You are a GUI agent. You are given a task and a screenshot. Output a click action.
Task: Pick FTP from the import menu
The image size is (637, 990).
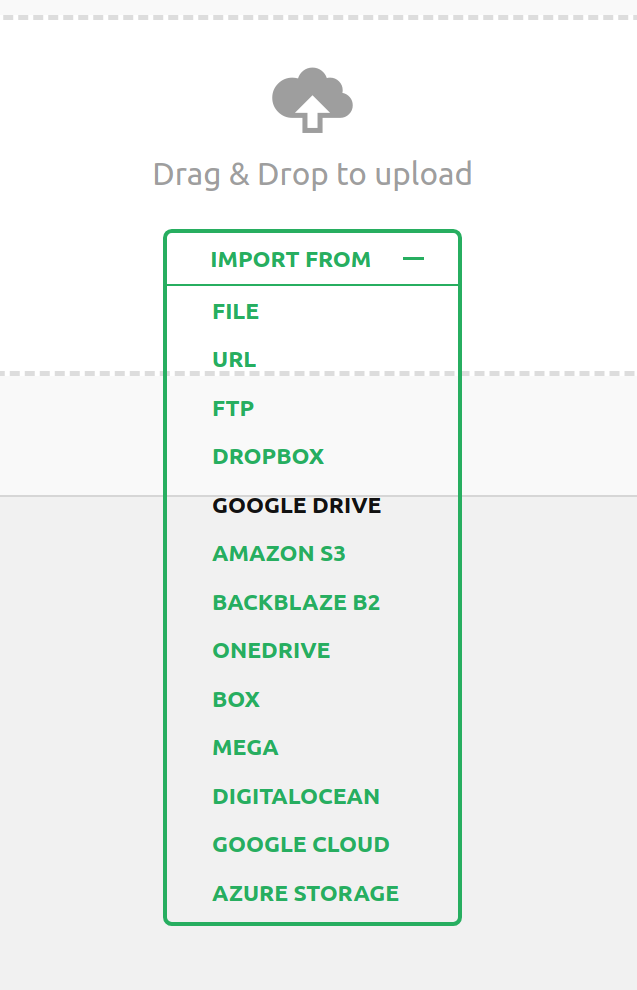pyautogui.click(x=233, y=409)
